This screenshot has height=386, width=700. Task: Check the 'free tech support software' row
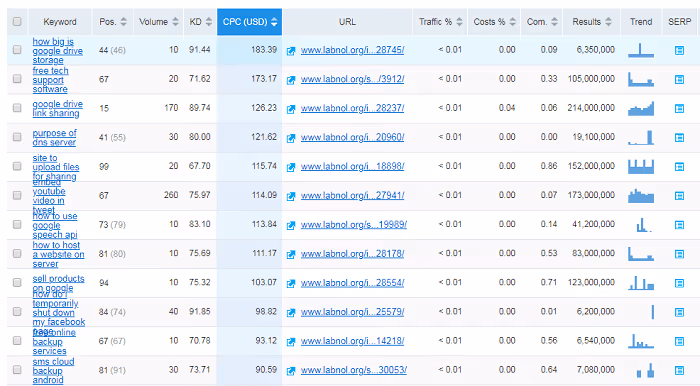(x=17, y=79)
